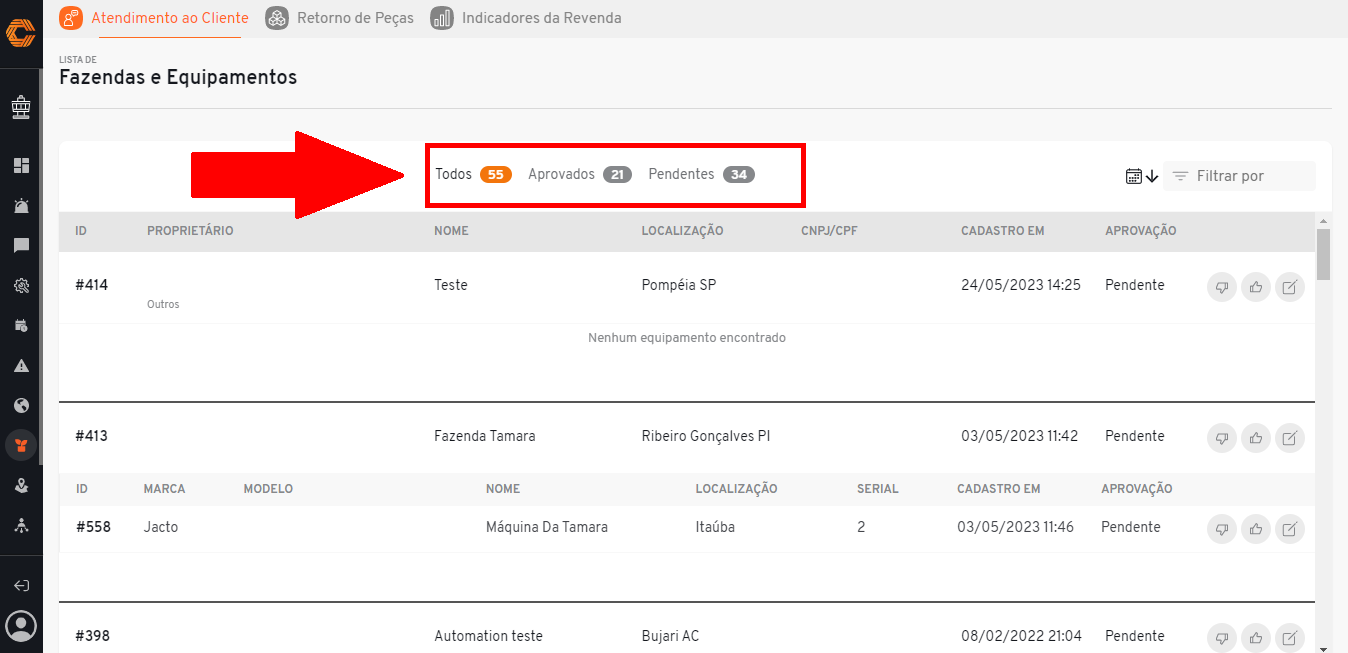Sort by date using calendar arrow icon
Image resolution: width=1348 pixels, height=653 pixels.
[1141, 176]
